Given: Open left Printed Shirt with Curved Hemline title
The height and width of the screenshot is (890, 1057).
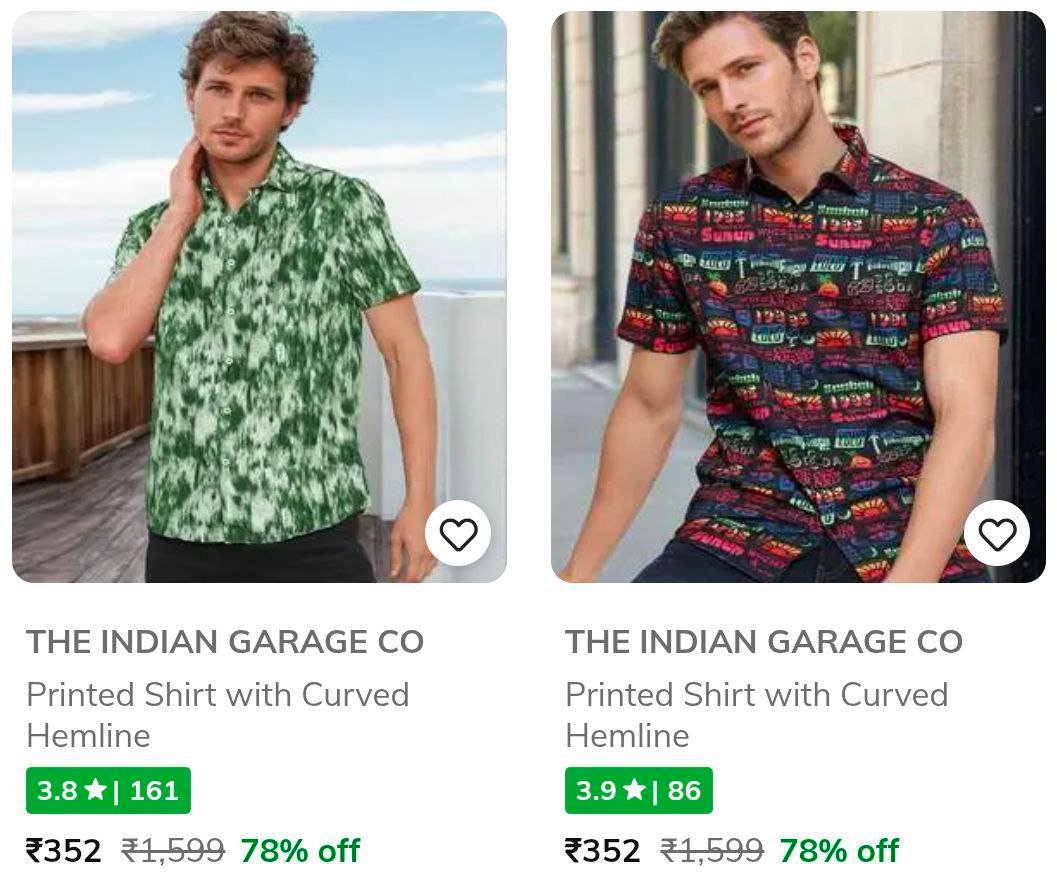Looking at the screenshot, I should click(x=217, y=714).
